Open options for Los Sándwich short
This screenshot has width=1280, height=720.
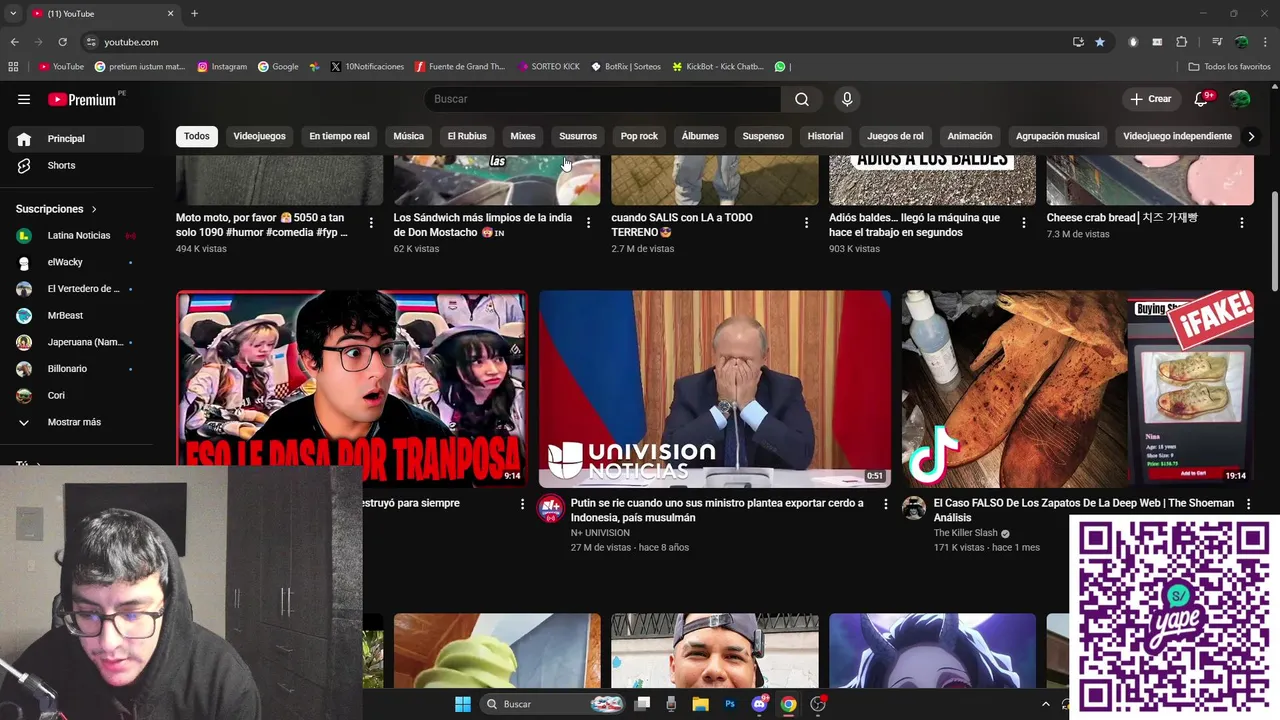(588, 223)
